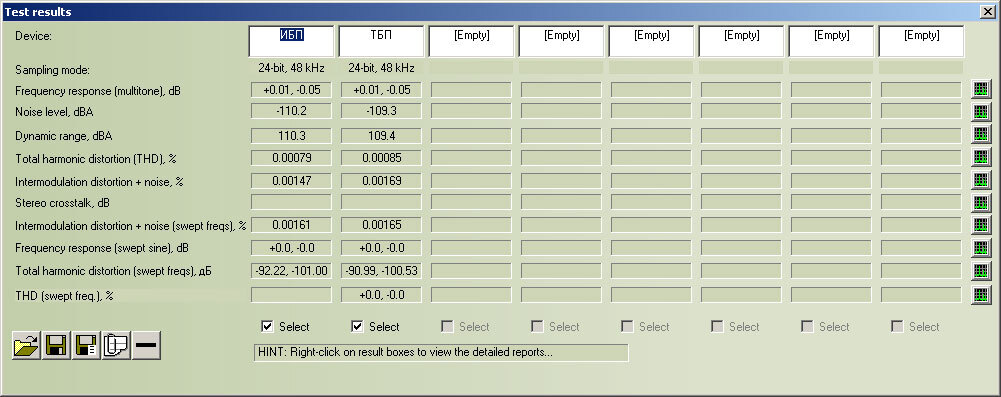Open the Noise level graph icon

981,112
